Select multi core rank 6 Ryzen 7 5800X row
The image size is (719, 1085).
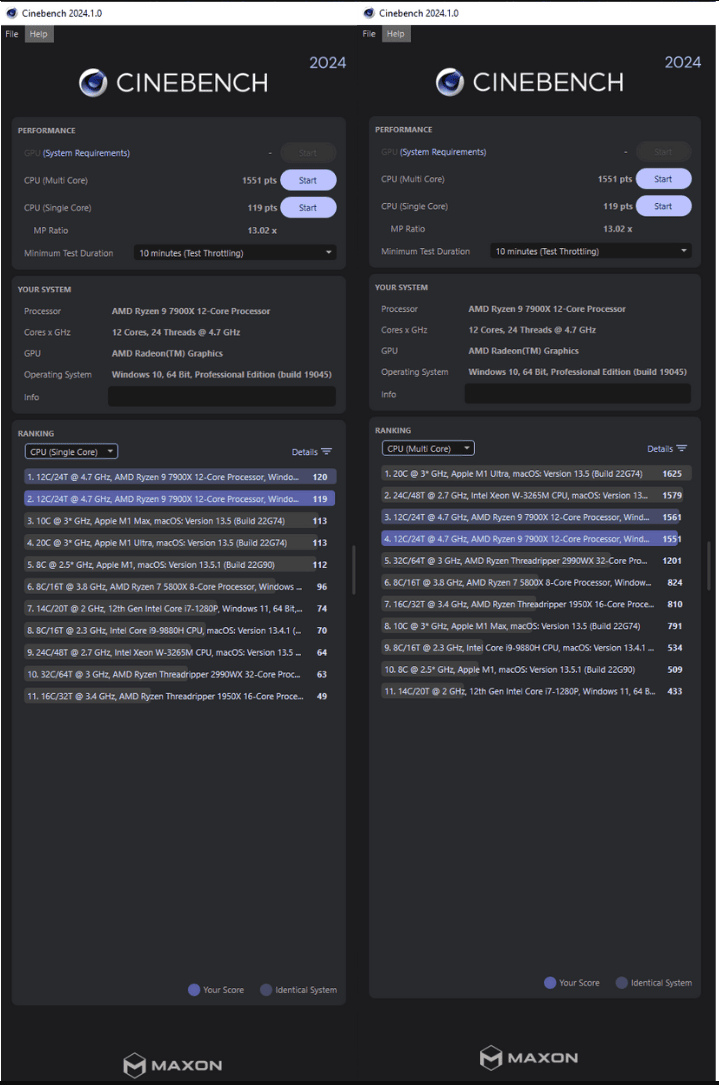coord(536,583)
